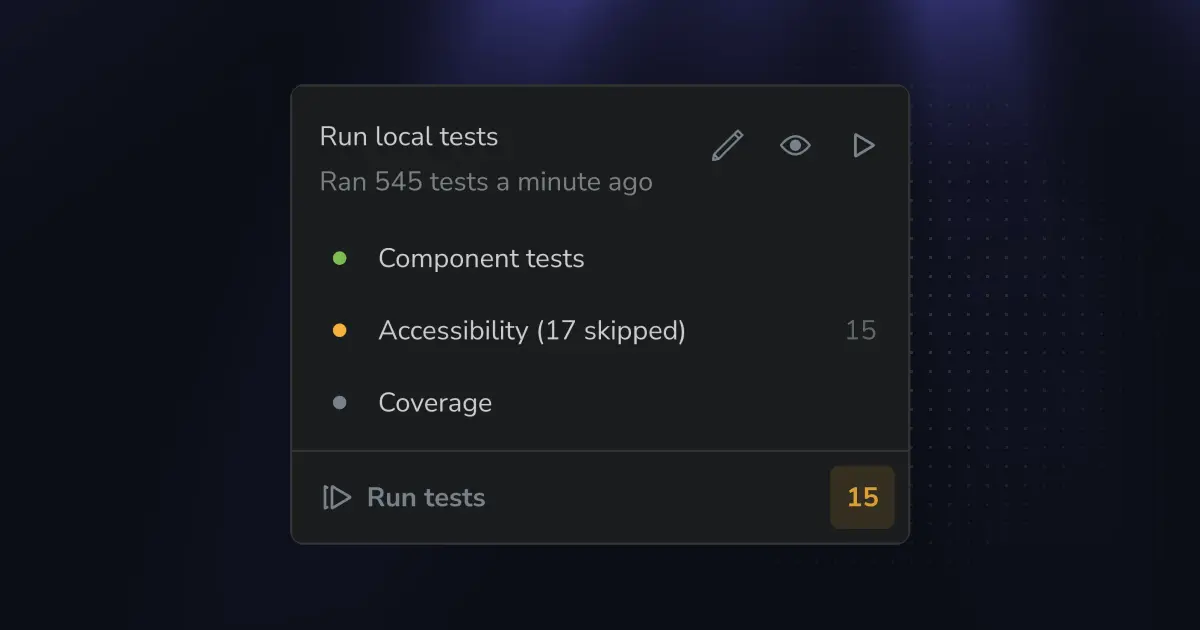Click the pencil edit icon

point(727,146)
